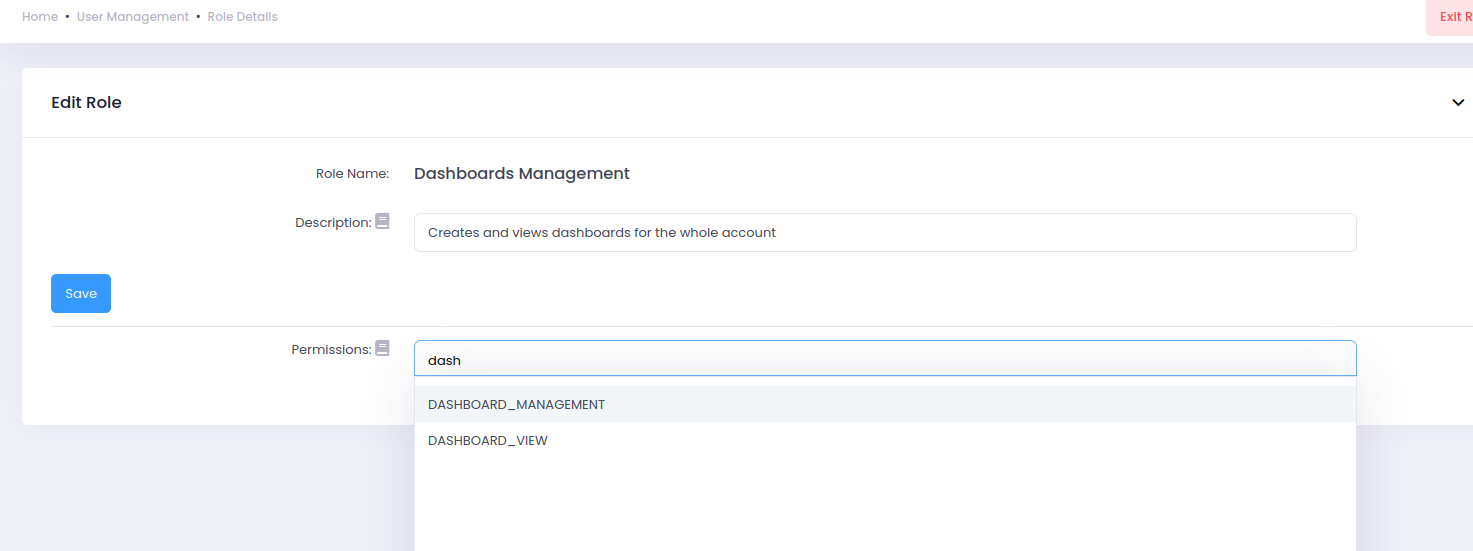Navigate to User Management breadcrumb

click(x=133, y=17)
